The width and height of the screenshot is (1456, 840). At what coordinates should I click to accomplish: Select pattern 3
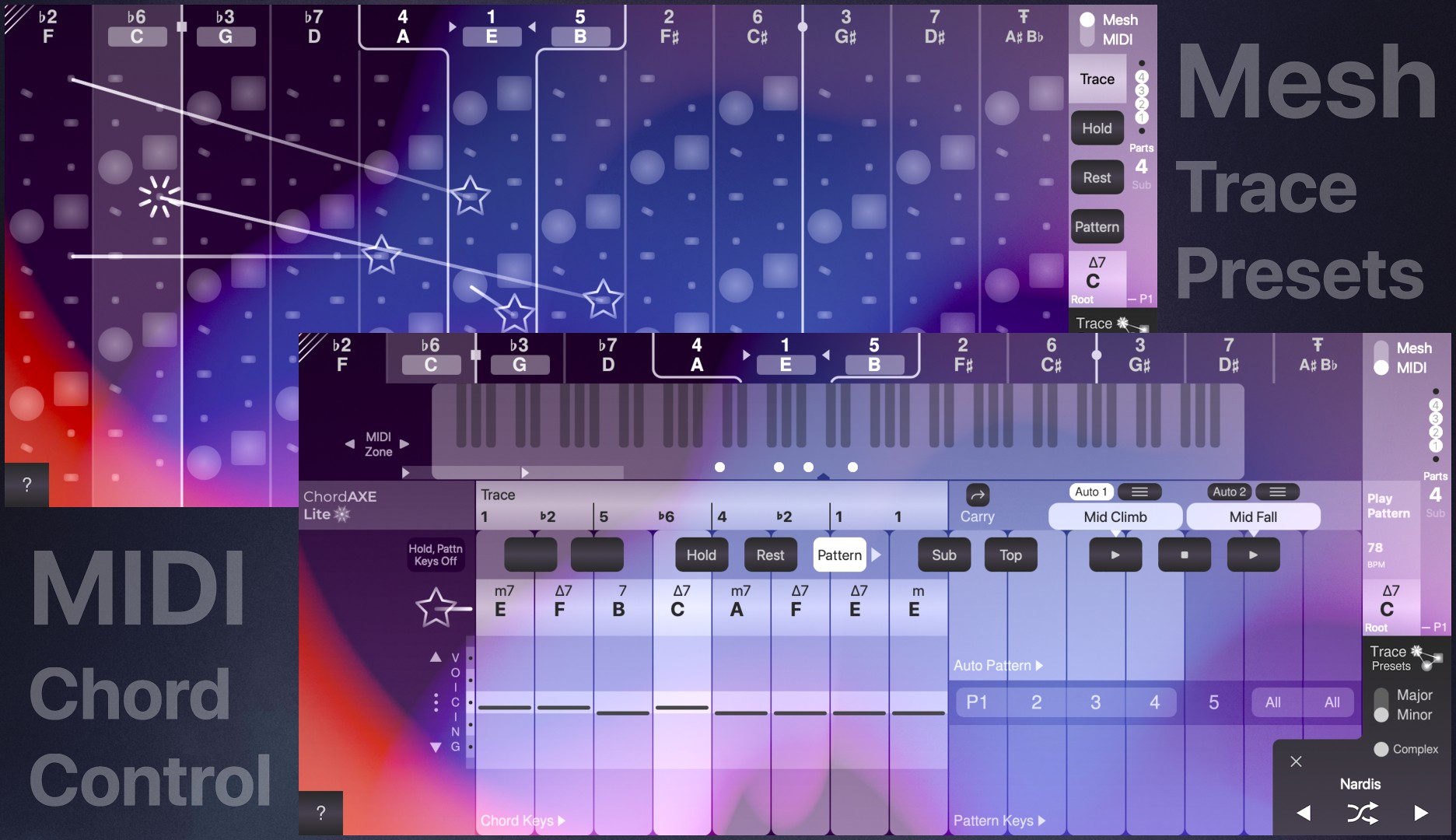tap(1095, 702)
